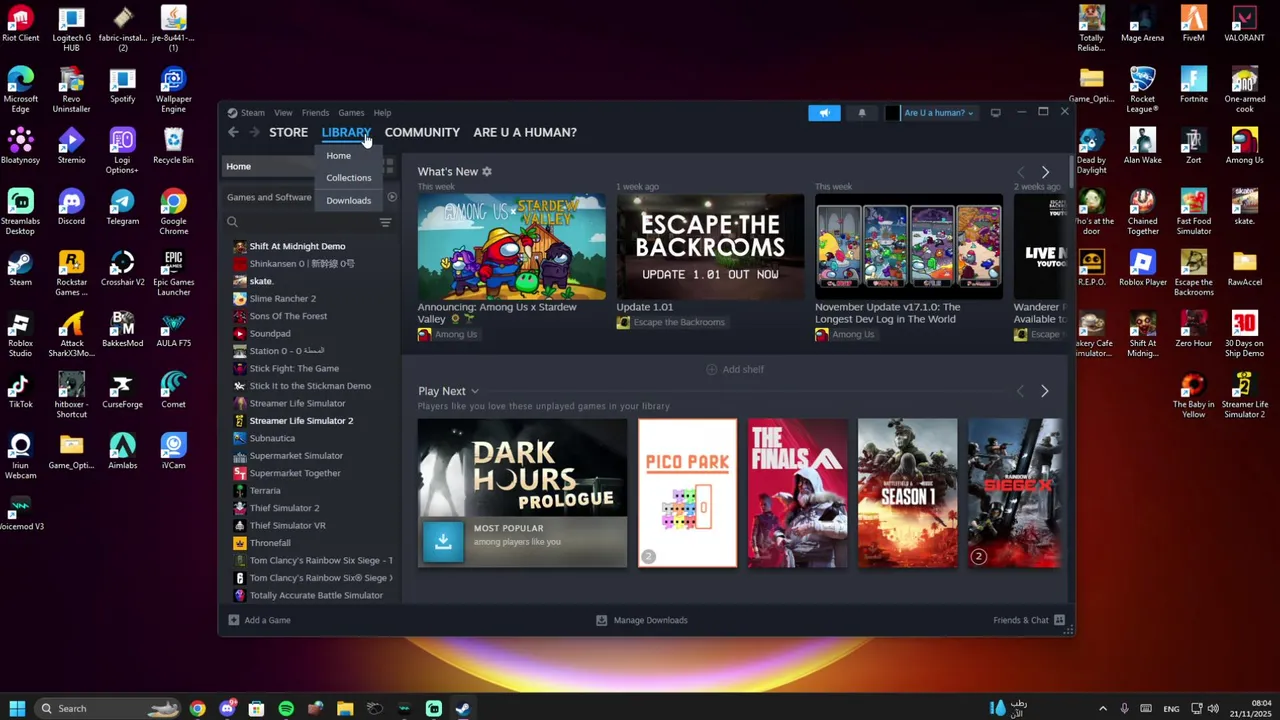The width and height of the screenshot is (1280, 720).
Task: Open the Steam notifications bell
Action: [x=862, y=113]
